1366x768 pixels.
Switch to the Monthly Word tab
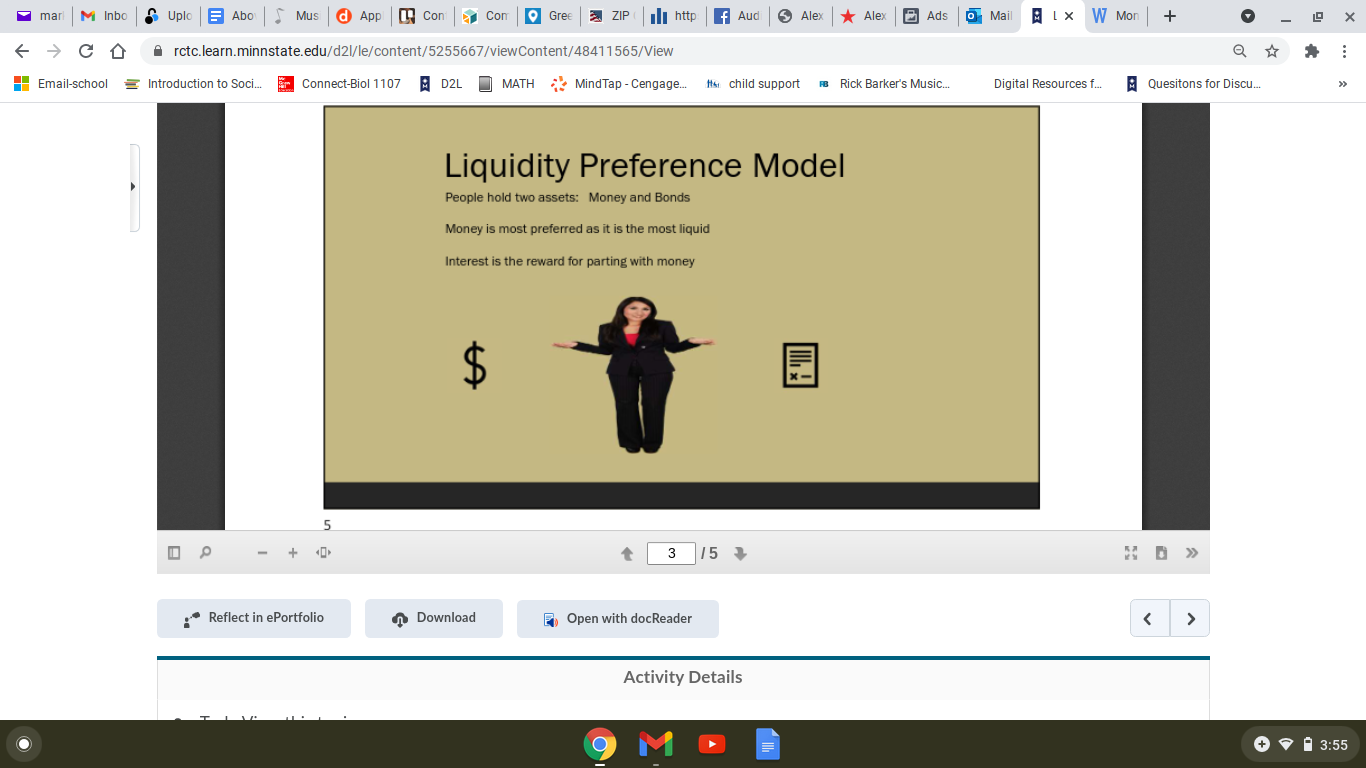(1113, 16)
